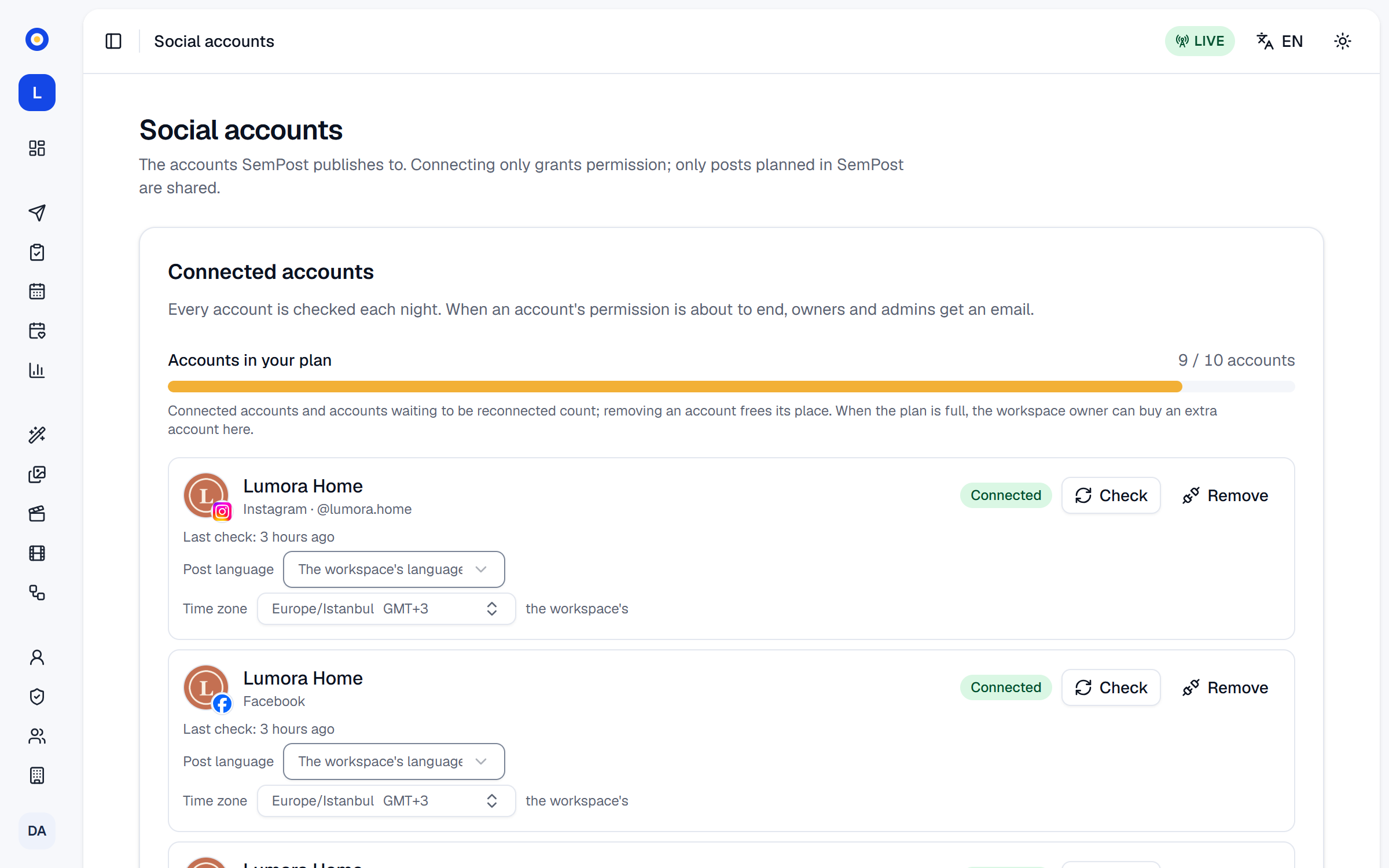Click the '9 / 10 accounts' counter

1237,360
